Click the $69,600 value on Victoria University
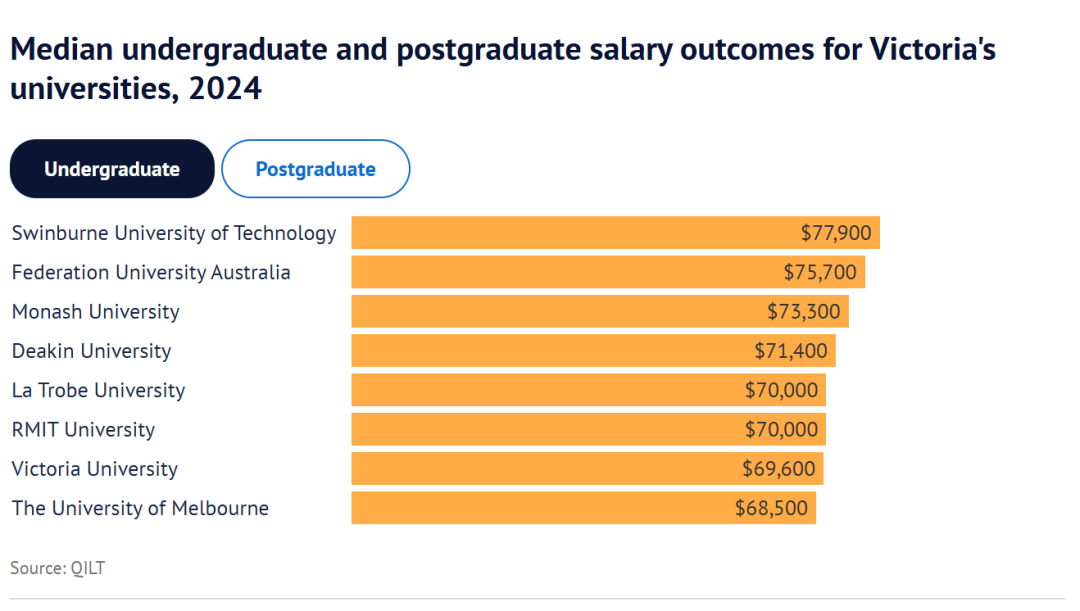 click(779, 469)
